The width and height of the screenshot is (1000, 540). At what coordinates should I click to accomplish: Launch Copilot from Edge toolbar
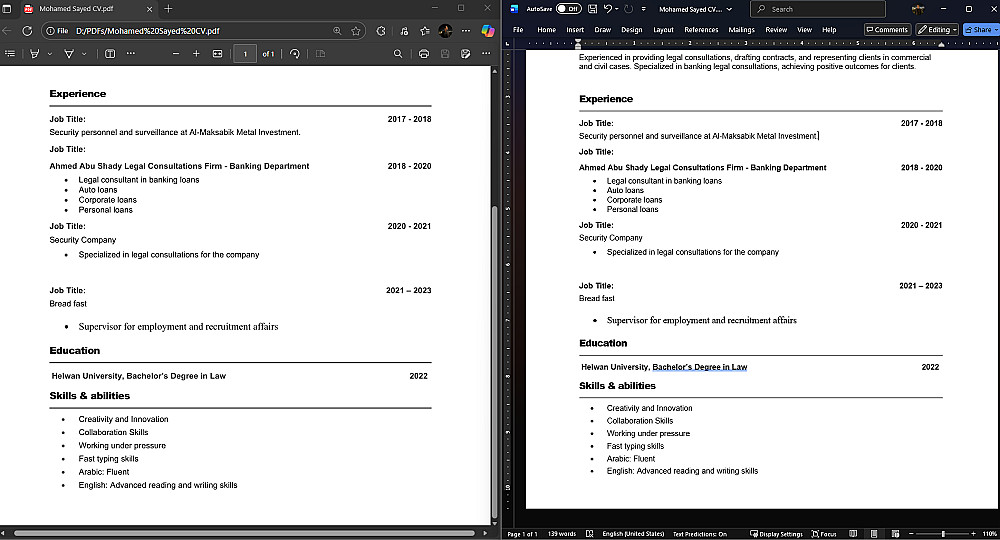[488, 31]
